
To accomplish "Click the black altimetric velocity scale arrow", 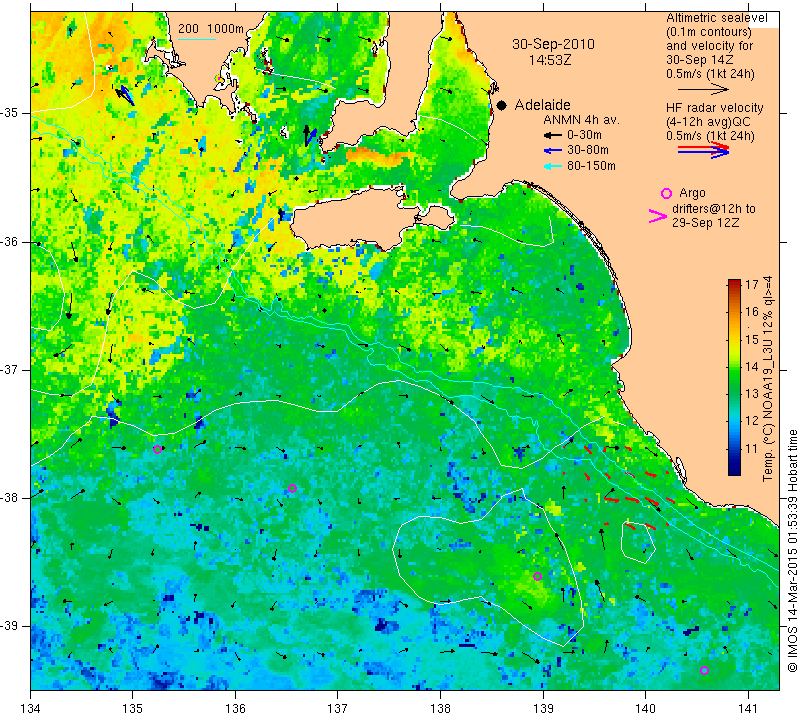I will point(704,90).
